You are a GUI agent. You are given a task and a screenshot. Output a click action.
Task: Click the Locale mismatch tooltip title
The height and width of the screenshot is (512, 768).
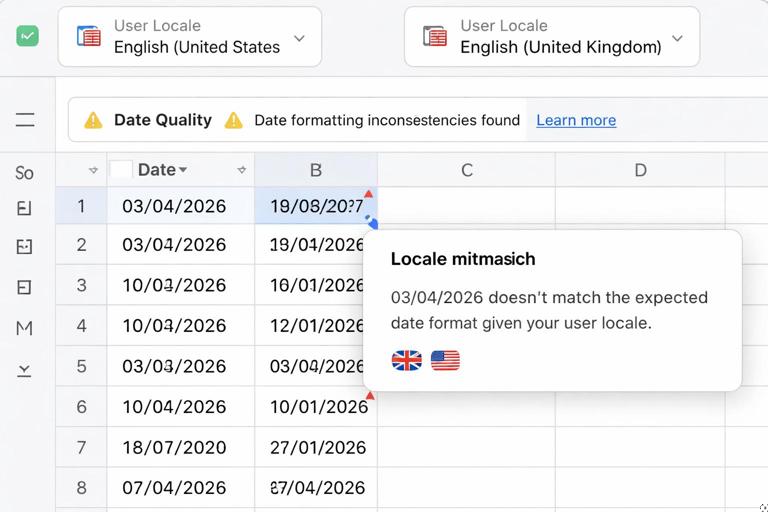[463, 259]
